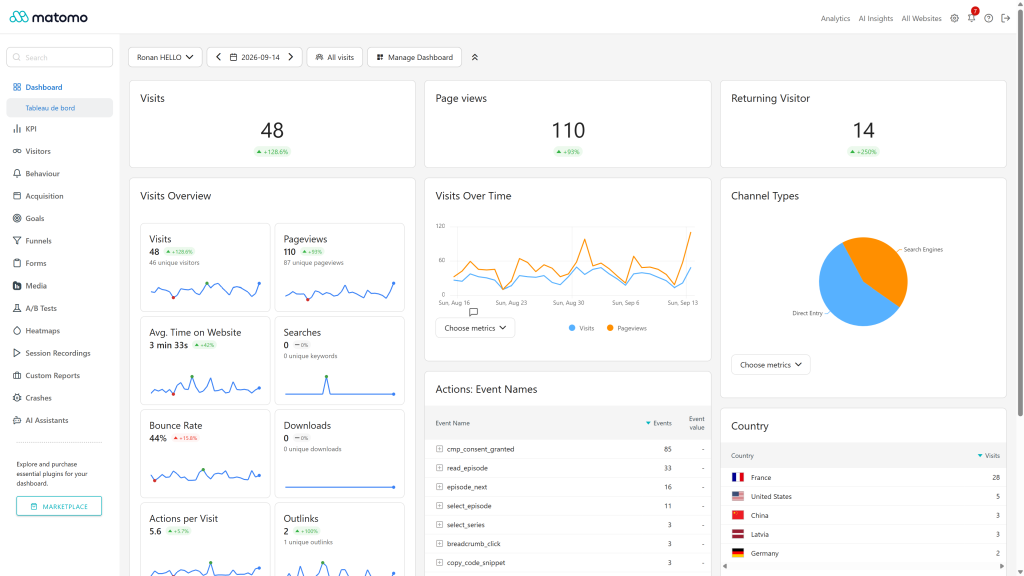Open the Ronan HELLO site selector dropdown
The image size is (1024, 576).
(165, 57)
